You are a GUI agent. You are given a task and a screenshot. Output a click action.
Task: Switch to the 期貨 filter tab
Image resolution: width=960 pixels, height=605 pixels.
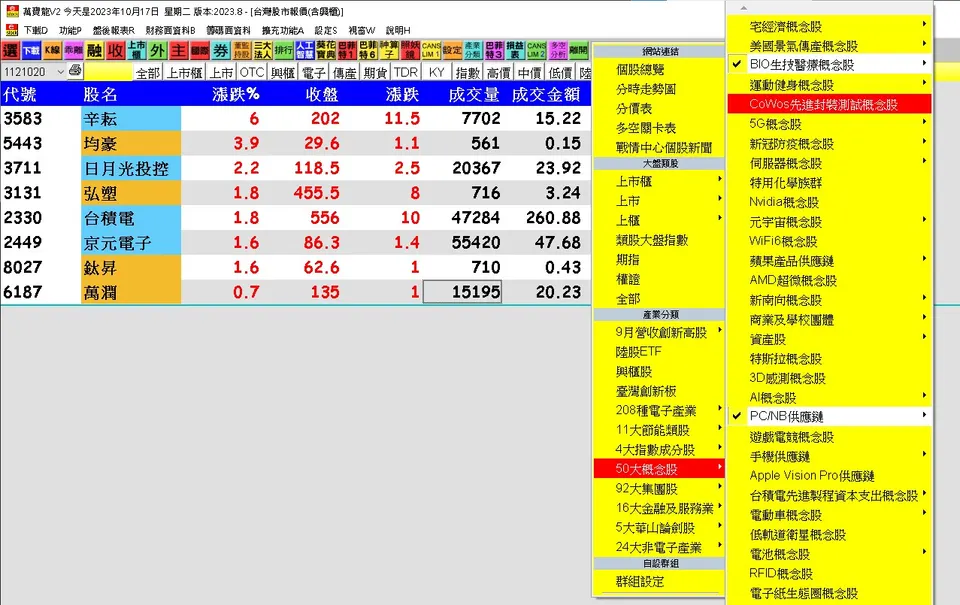pos(375,73)
